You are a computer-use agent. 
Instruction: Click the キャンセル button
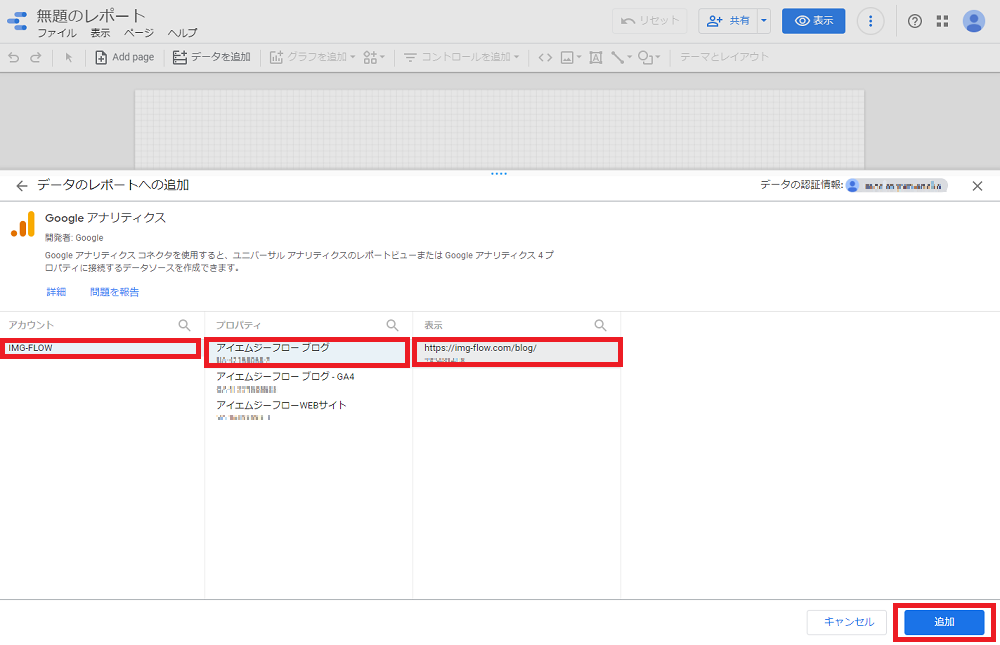pos(848,622)
